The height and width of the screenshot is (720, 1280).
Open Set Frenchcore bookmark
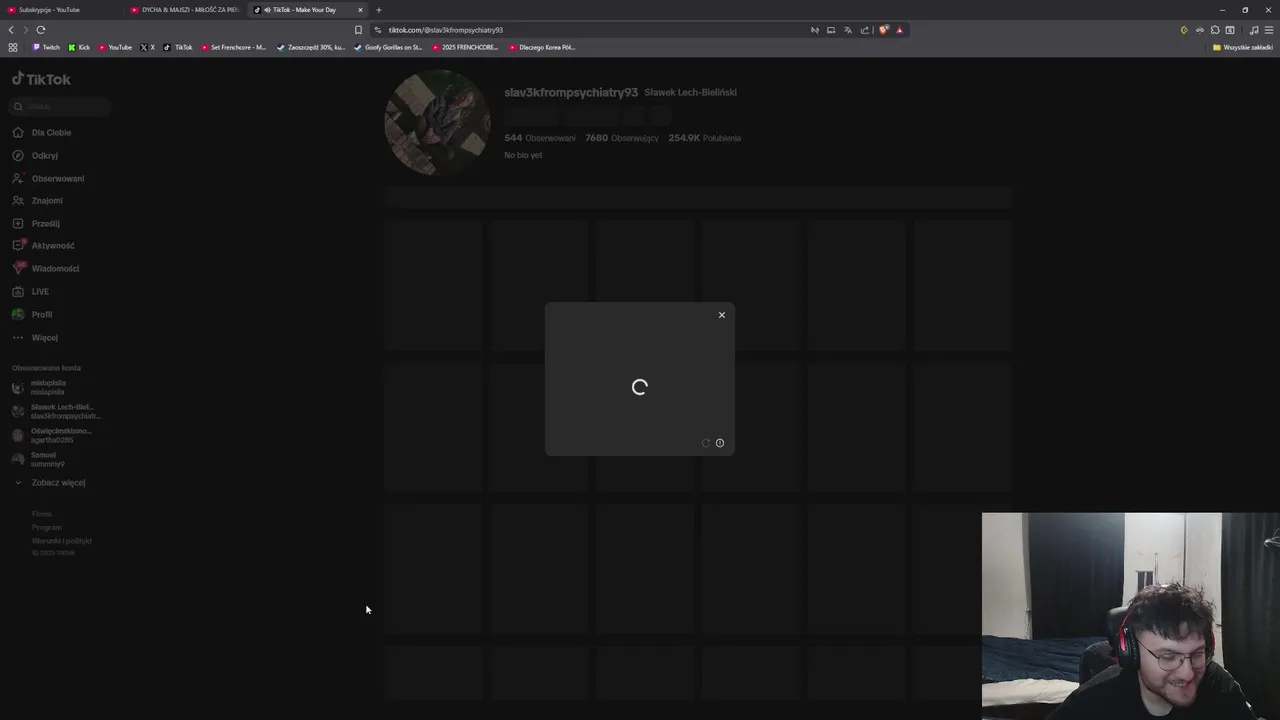click(234, 47)
